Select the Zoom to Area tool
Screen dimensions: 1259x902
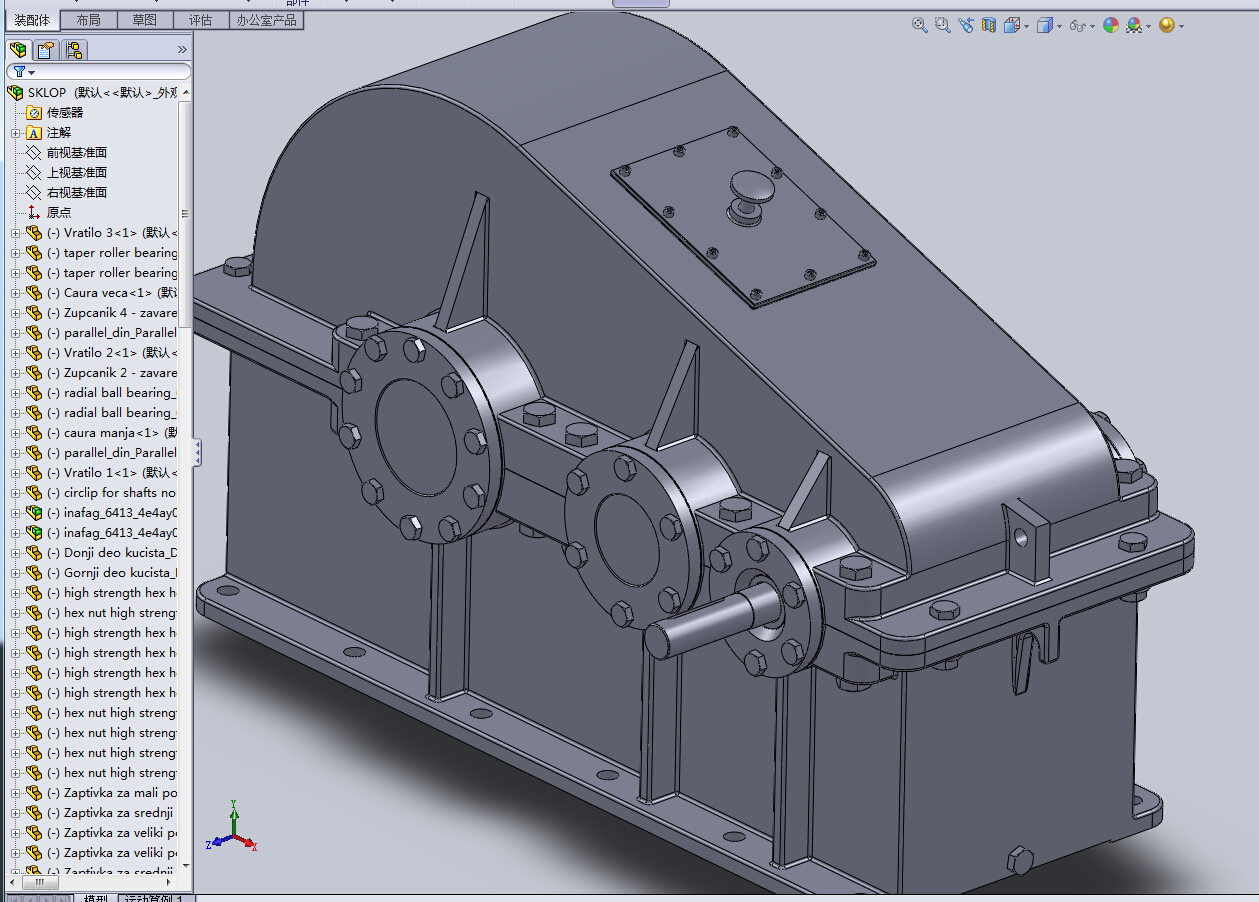(x=942, y=25)
